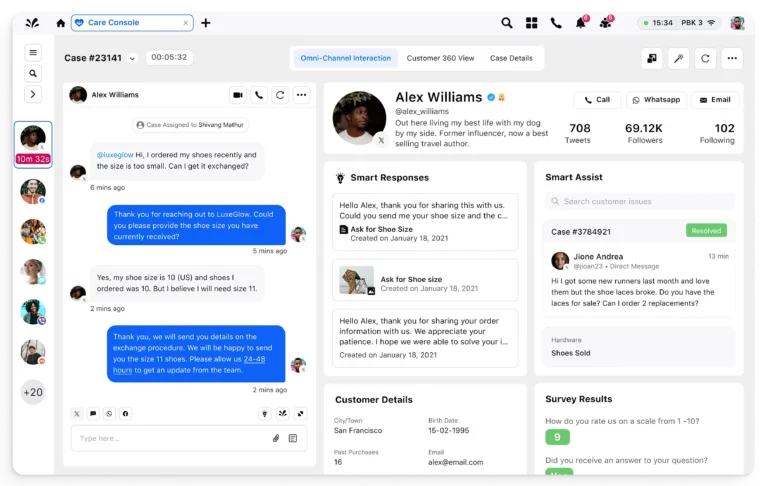Click the Call button on profile
The image size is (769, 486).
[x=597, y=100]
